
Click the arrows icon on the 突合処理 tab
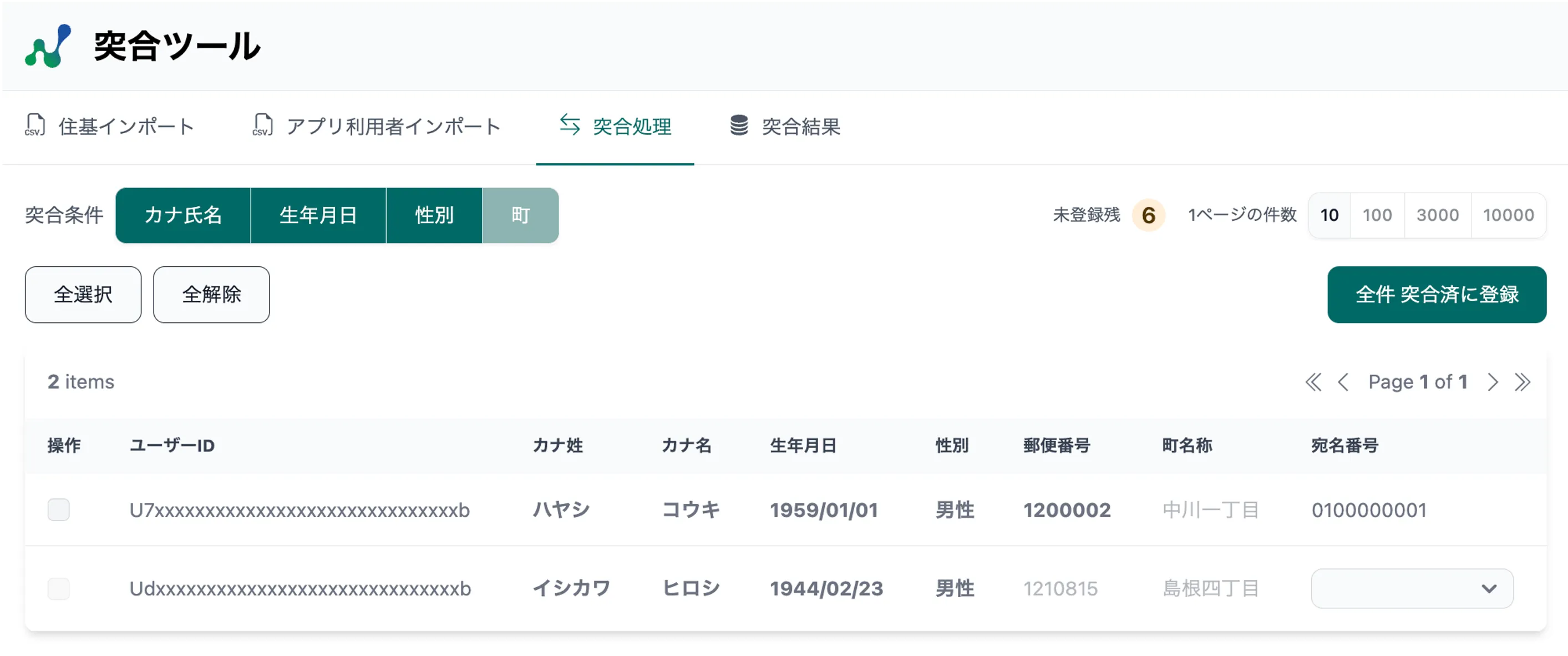(570, 124)
